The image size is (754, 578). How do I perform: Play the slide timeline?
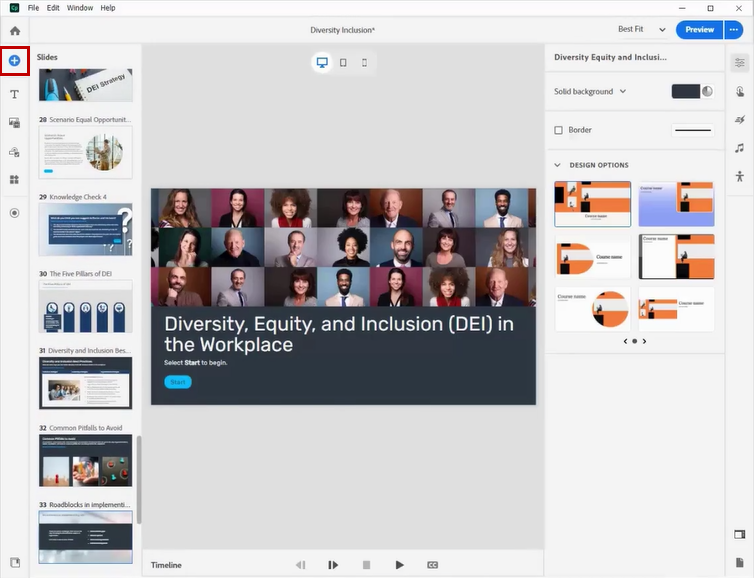(399, 565)
